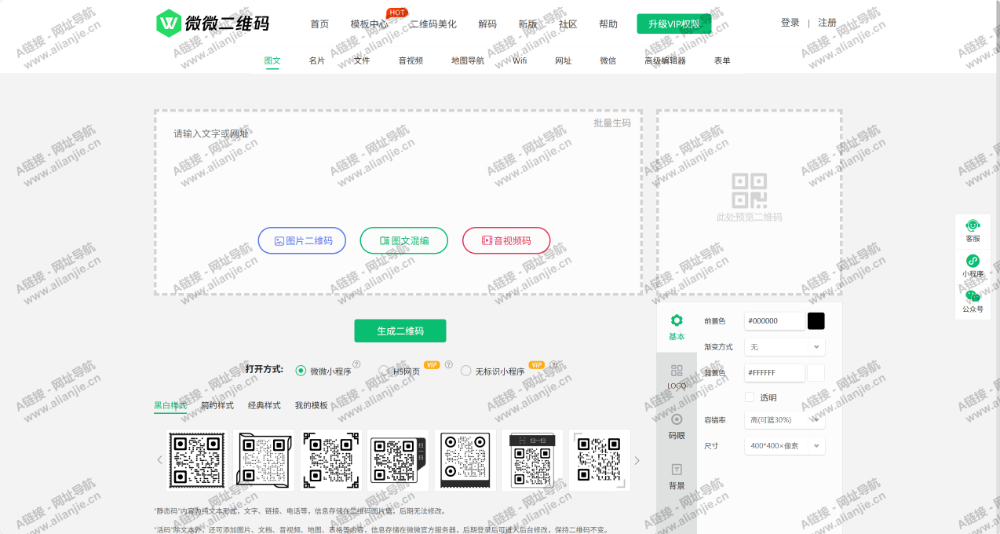
Task: Open the 尺寸 size dropdown
Action: point(784,445)
